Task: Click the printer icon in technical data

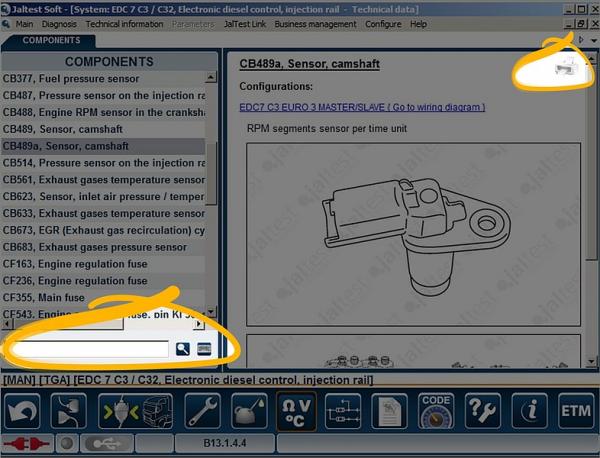Action: pos(567,67)
